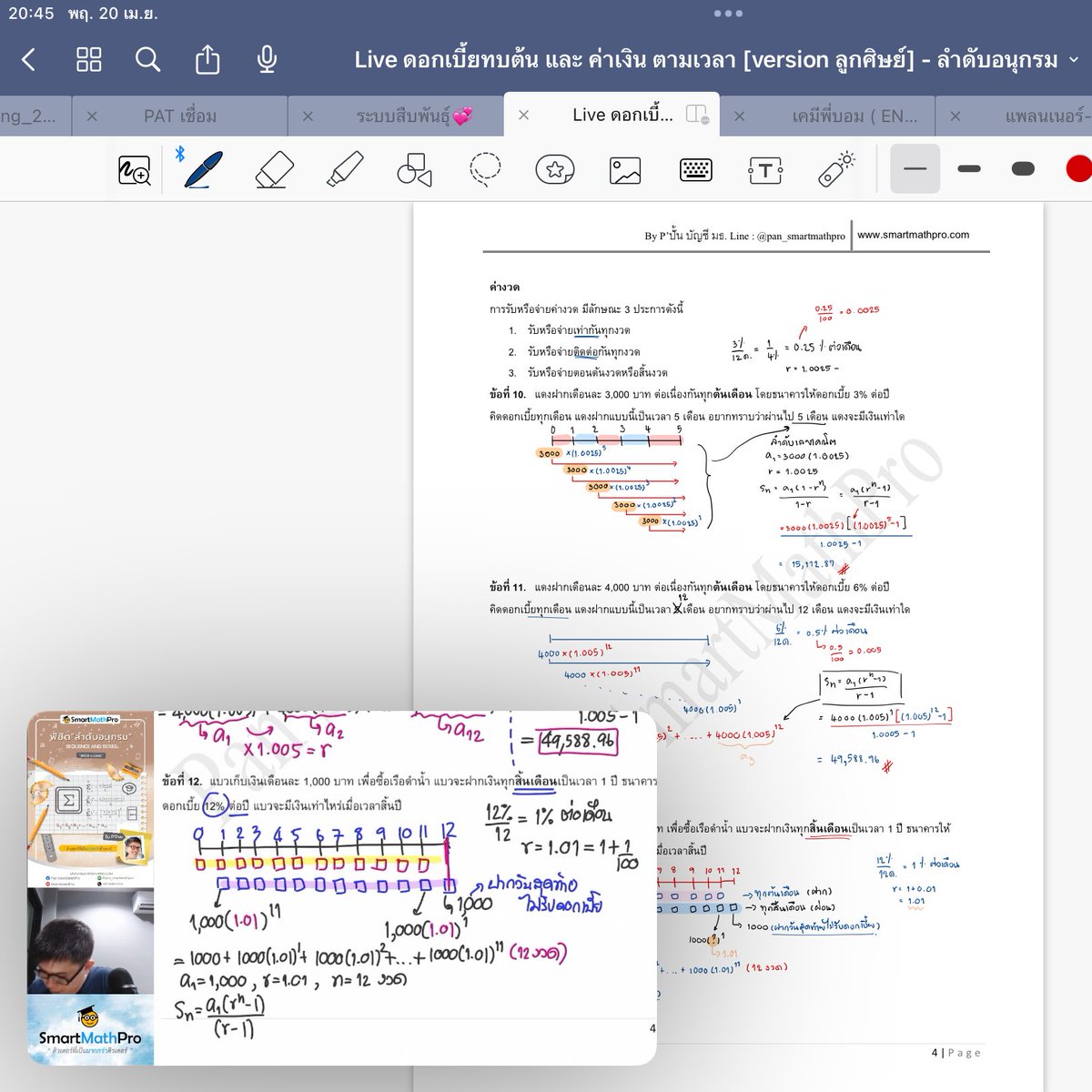This screenshot has width=1092, height=1092.
Task: Start audio recording with microphone icon
Action: [x=267, y=60]
